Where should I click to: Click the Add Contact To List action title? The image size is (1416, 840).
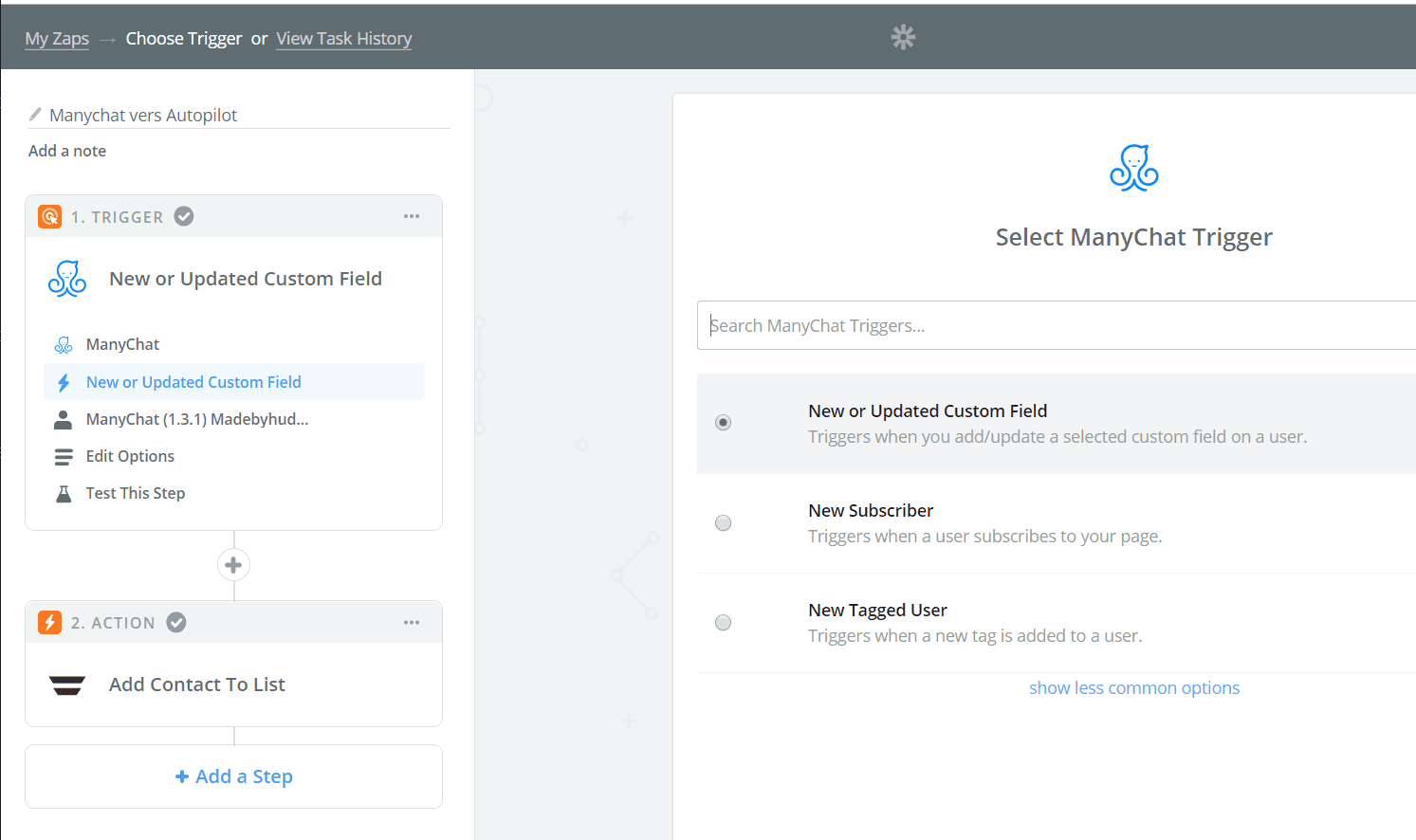tap(197, 685)
